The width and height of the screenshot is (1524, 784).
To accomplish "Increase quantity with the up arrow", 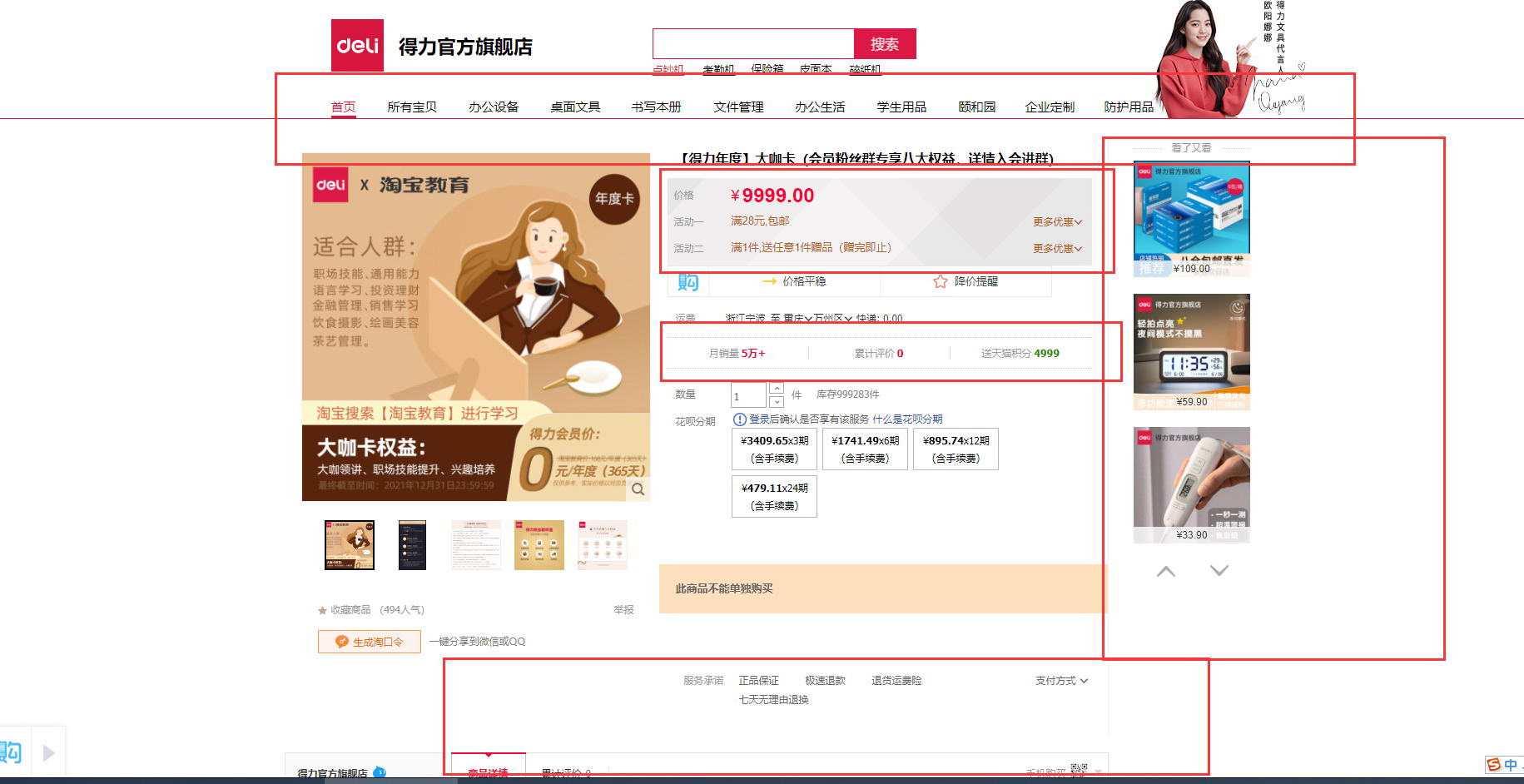I will click(777, 389).
